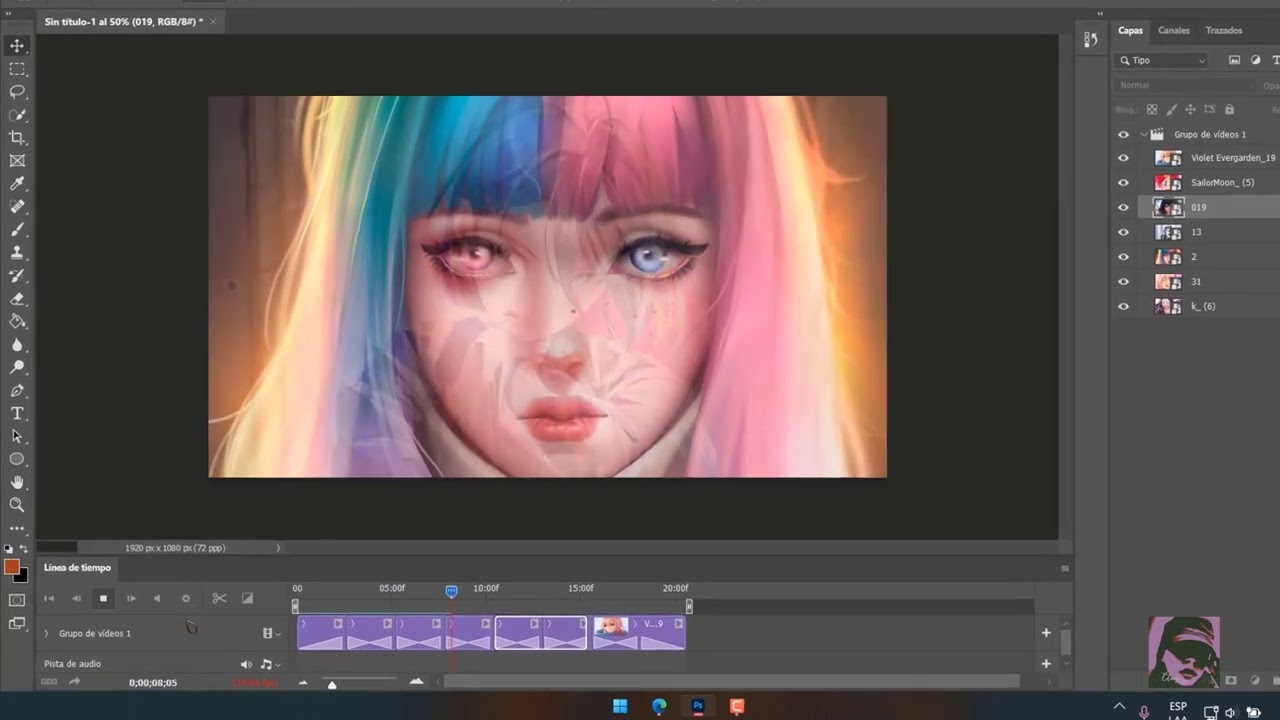Select the Línea de tiempo tab

coord(77,568)
